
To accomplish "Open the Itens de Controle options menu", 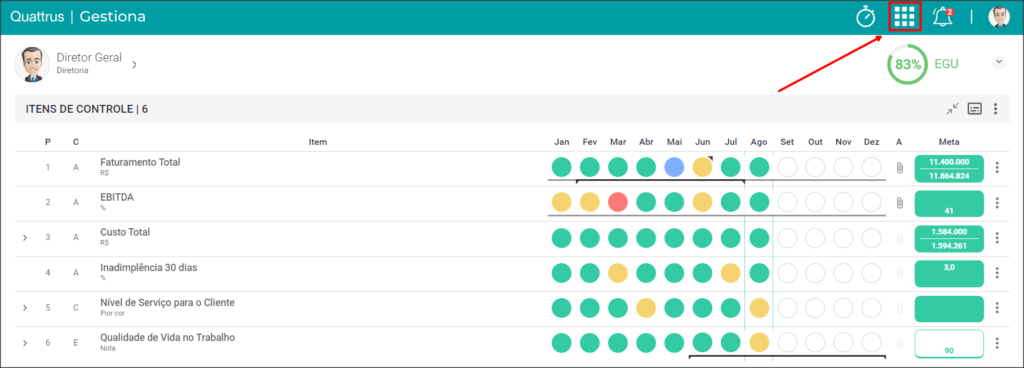I will pos(996,109).
